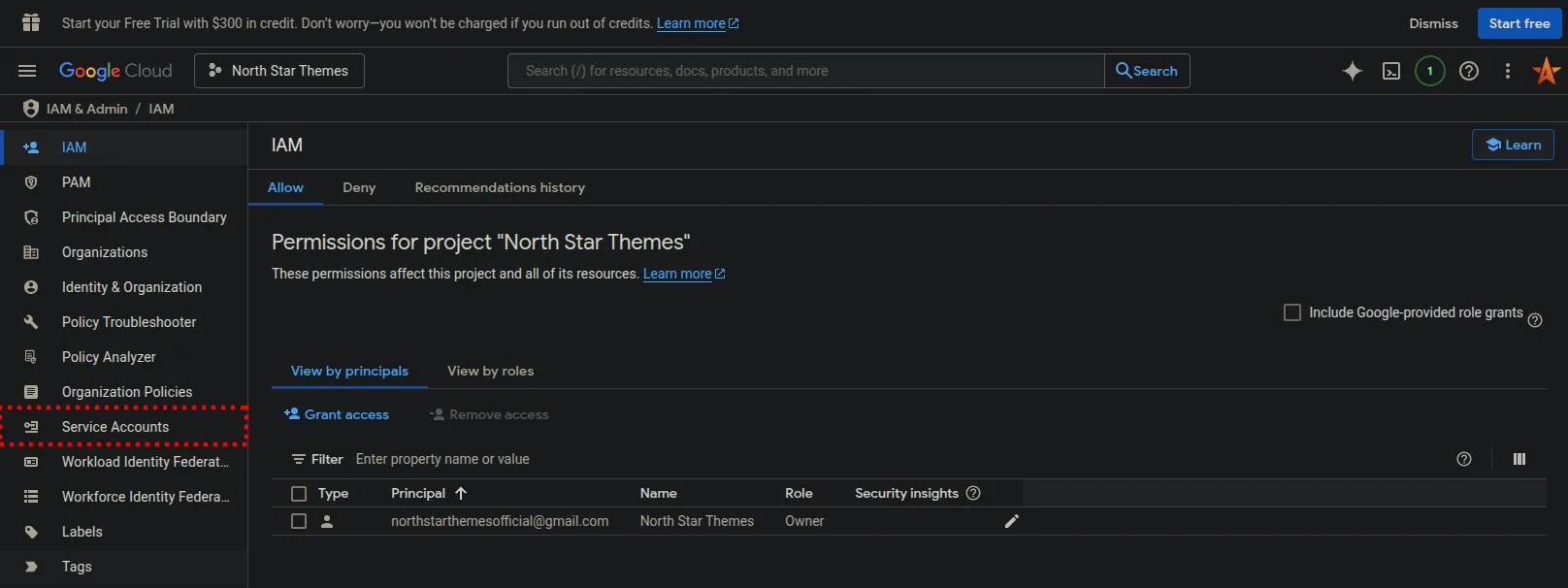Screen dimensions: 1568x588
Task: Open the banner Learn more link
Action: tap(698, 23)
